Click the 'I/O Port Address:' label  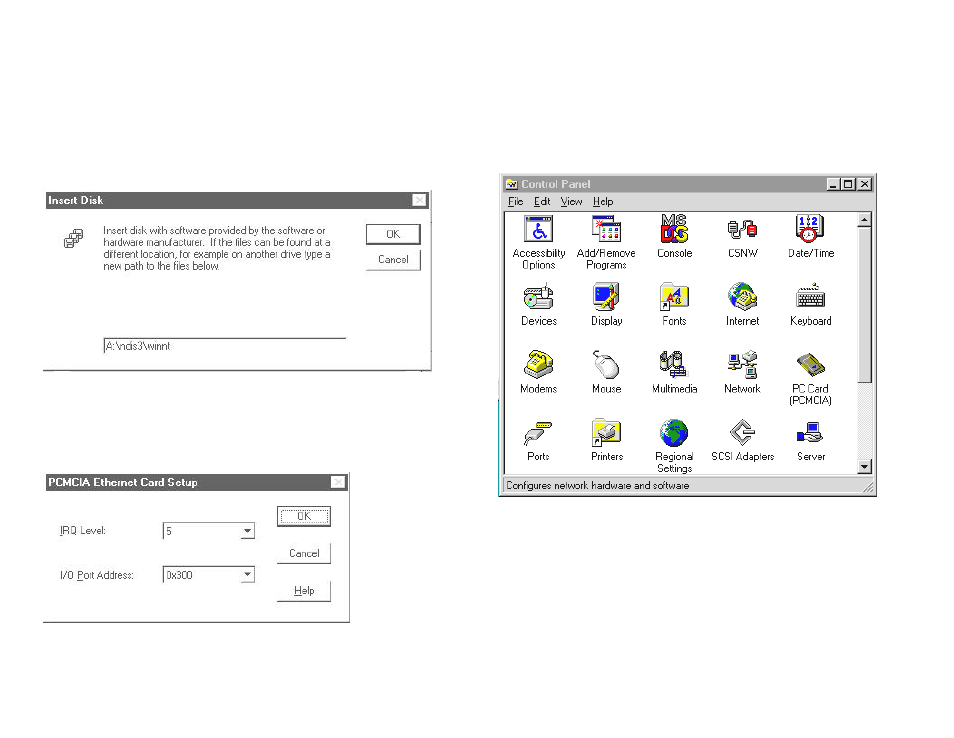click(x=97, y=575)
